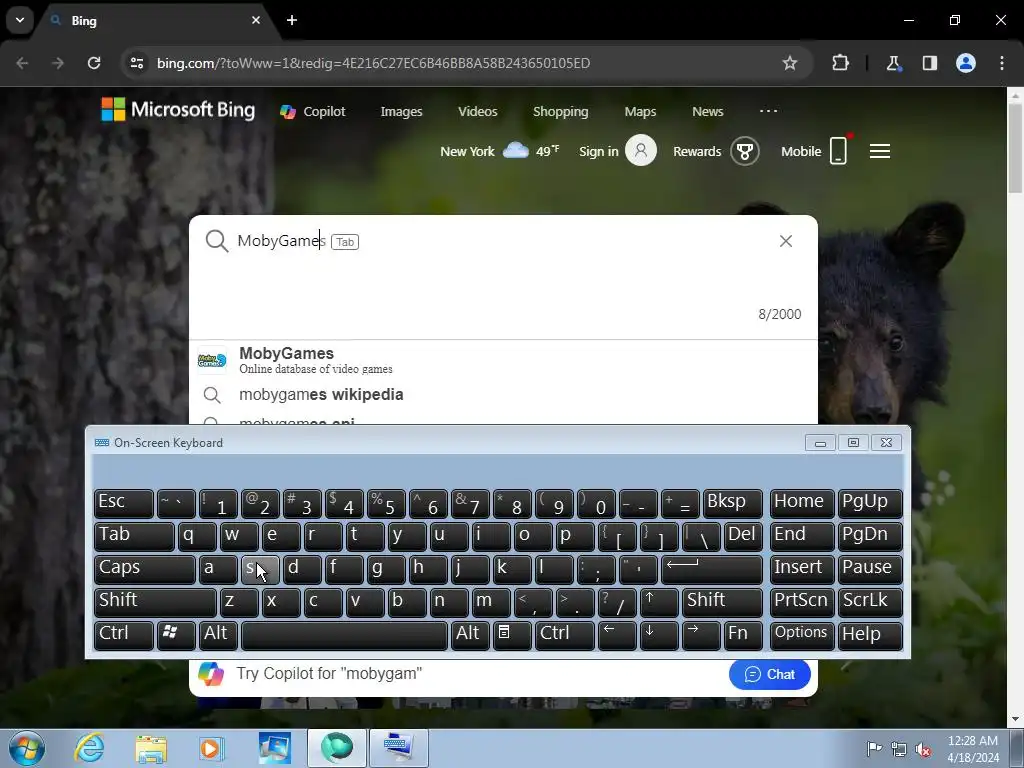Open tab search dropdown arrow
The width and height of the screenshot is (1024, 768).
[20, 20]
